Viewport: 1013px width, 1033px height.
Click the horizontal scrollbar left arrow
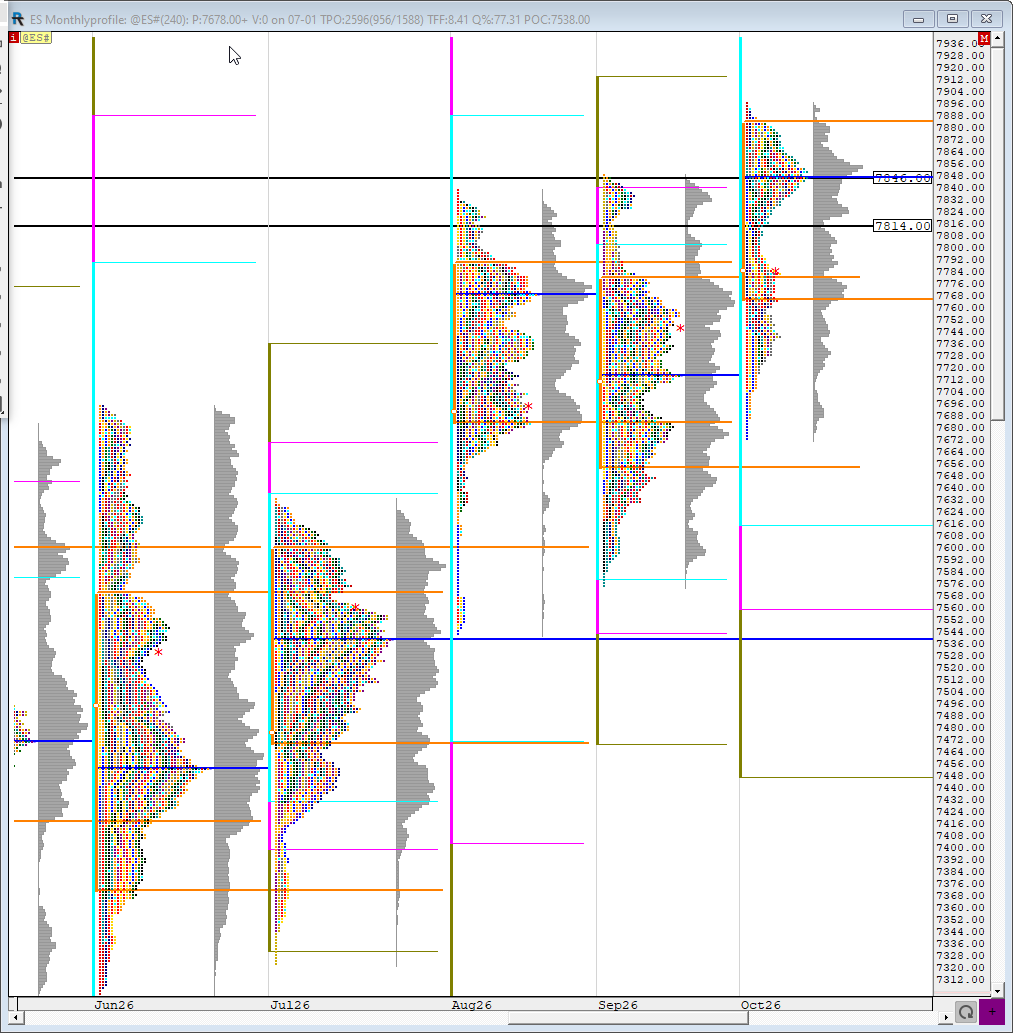coord(14,1018)
